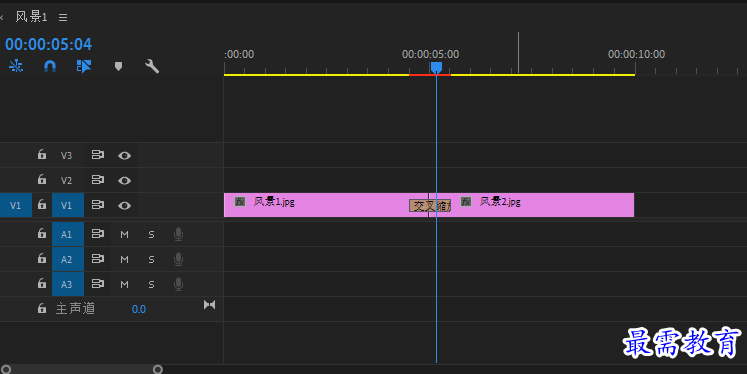Select the 交叉缩放 transition between clips
This screenshot has height=374, width=747.
click(430, 206)
